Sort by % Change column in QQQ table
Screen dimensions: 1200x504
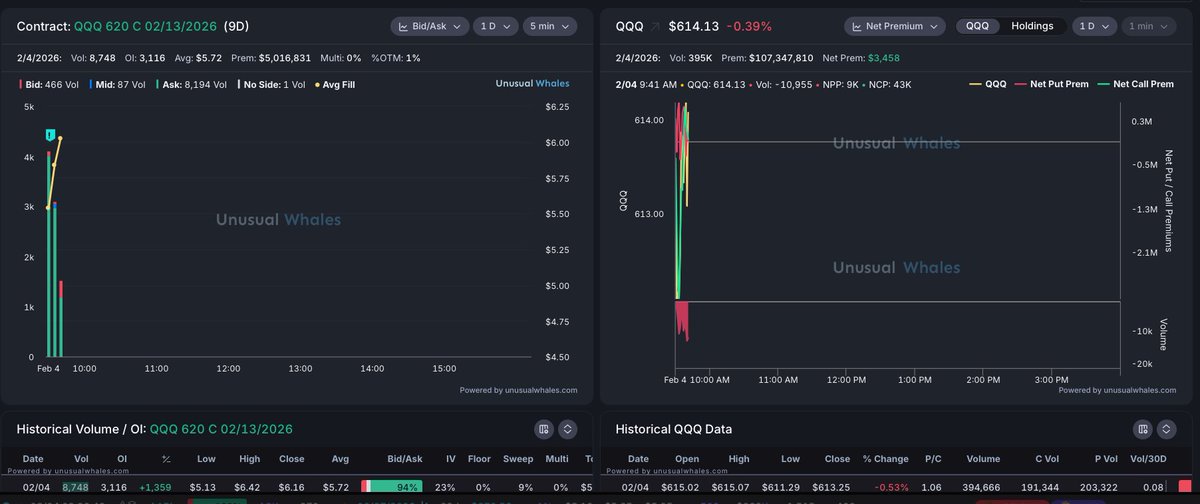(888, 459)
